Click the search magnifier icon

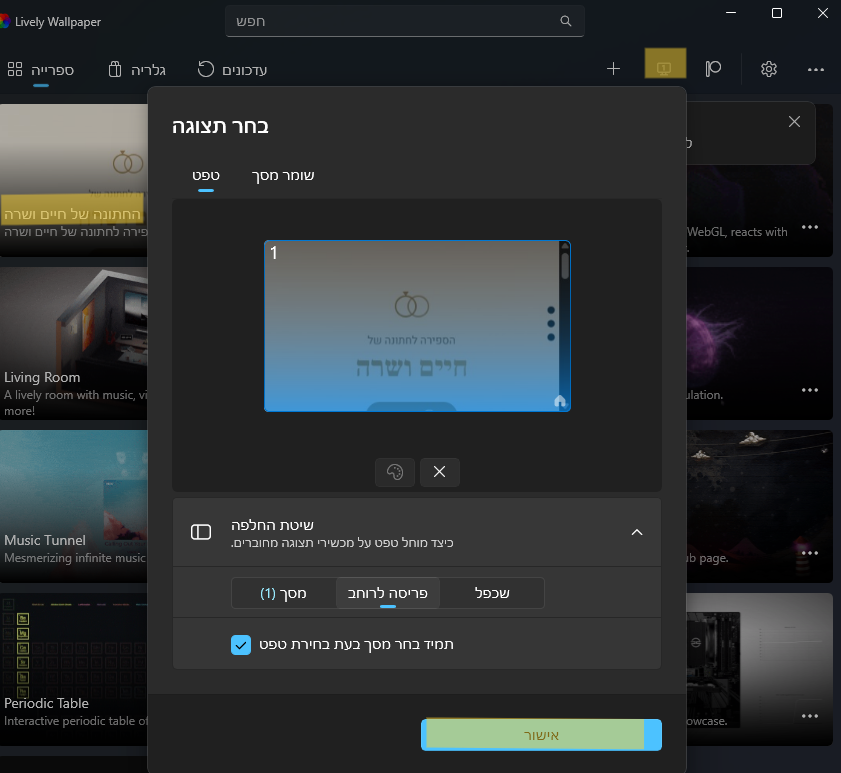pyautogui.click(x=566, y=21)
